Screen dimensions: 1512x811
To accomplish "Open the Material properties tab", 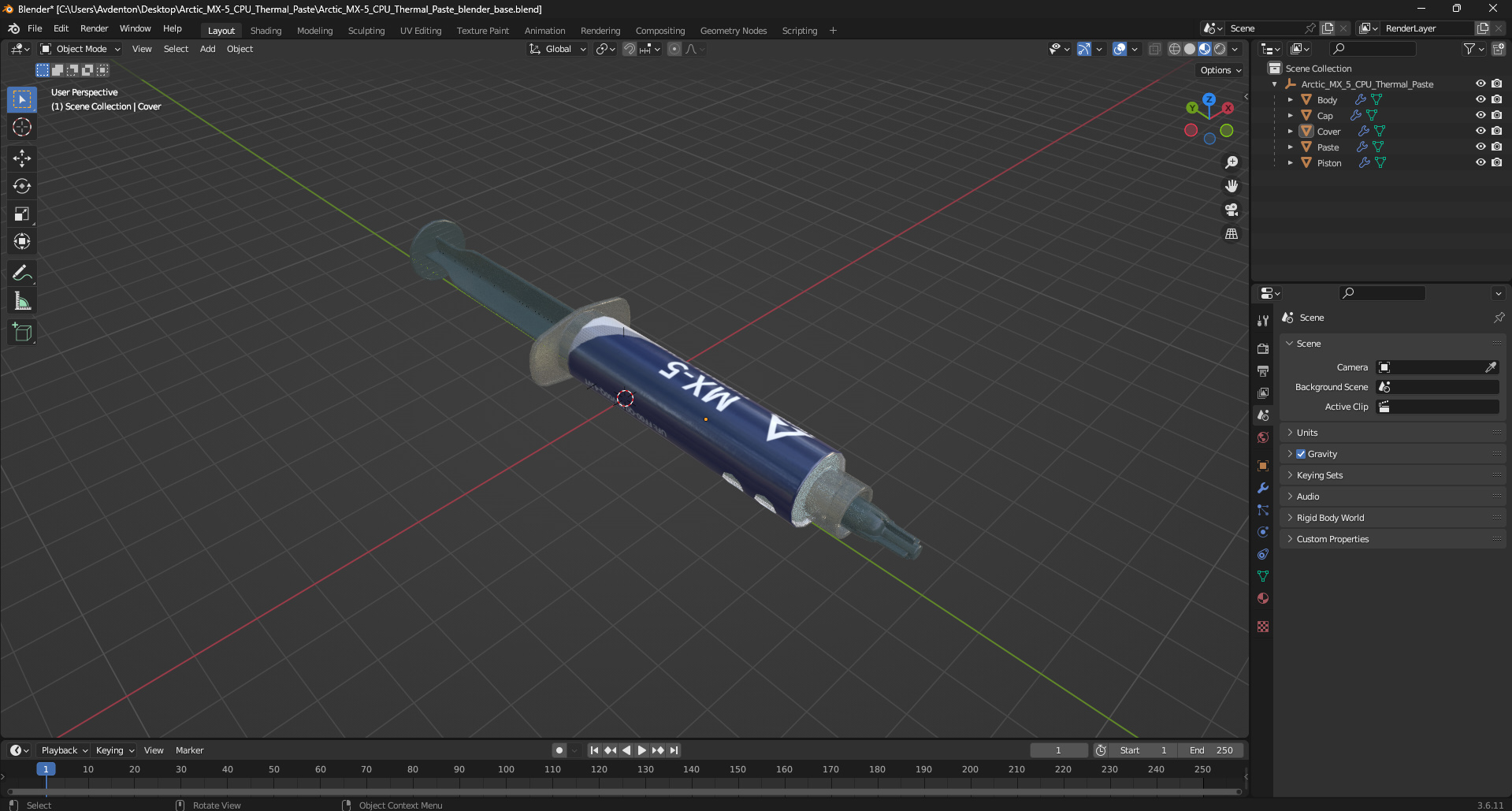I will tap(1263, 598).
